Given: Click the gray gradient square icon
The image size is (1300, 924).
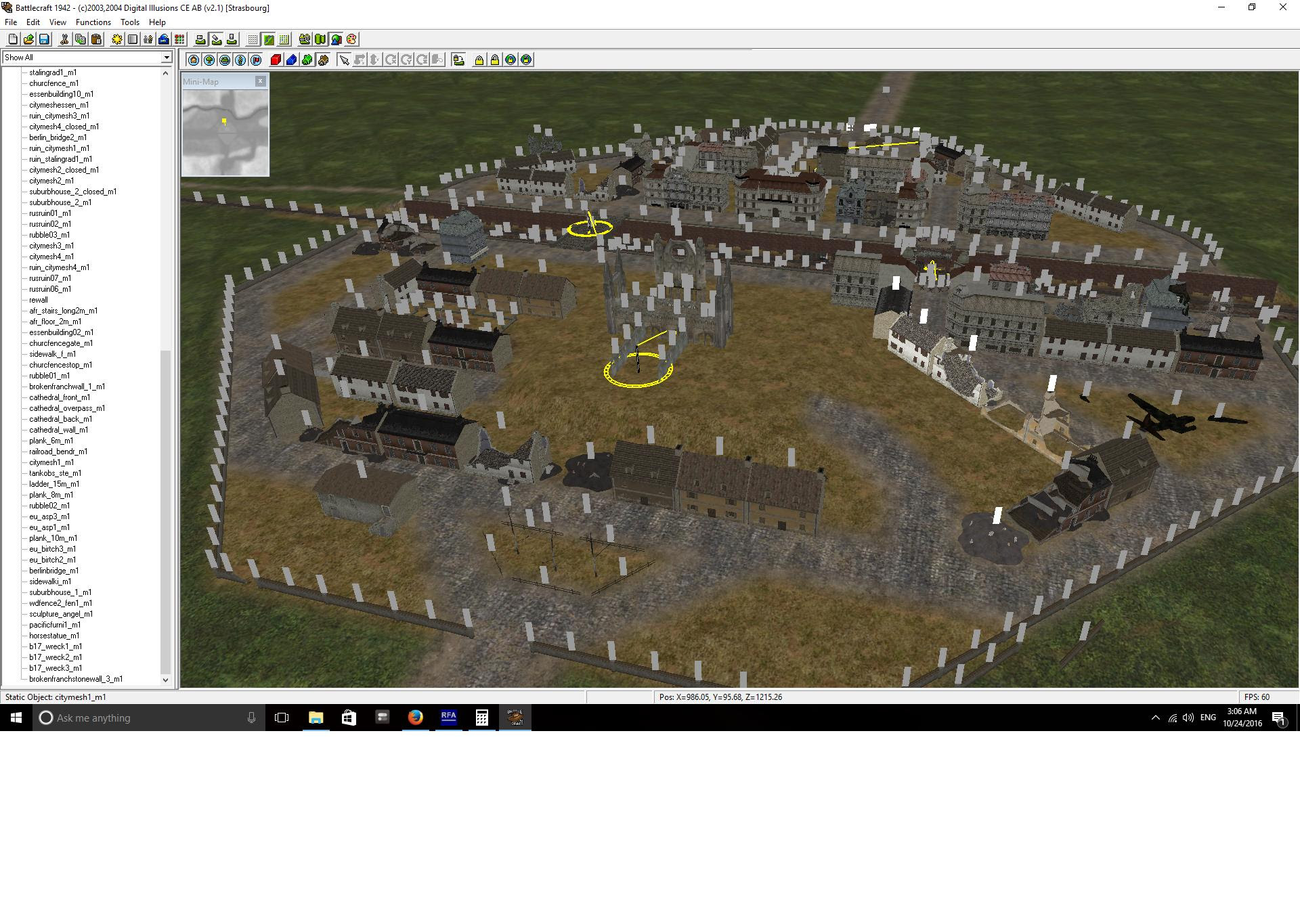Looking at the screenshot, I should [x=133, y=39].
